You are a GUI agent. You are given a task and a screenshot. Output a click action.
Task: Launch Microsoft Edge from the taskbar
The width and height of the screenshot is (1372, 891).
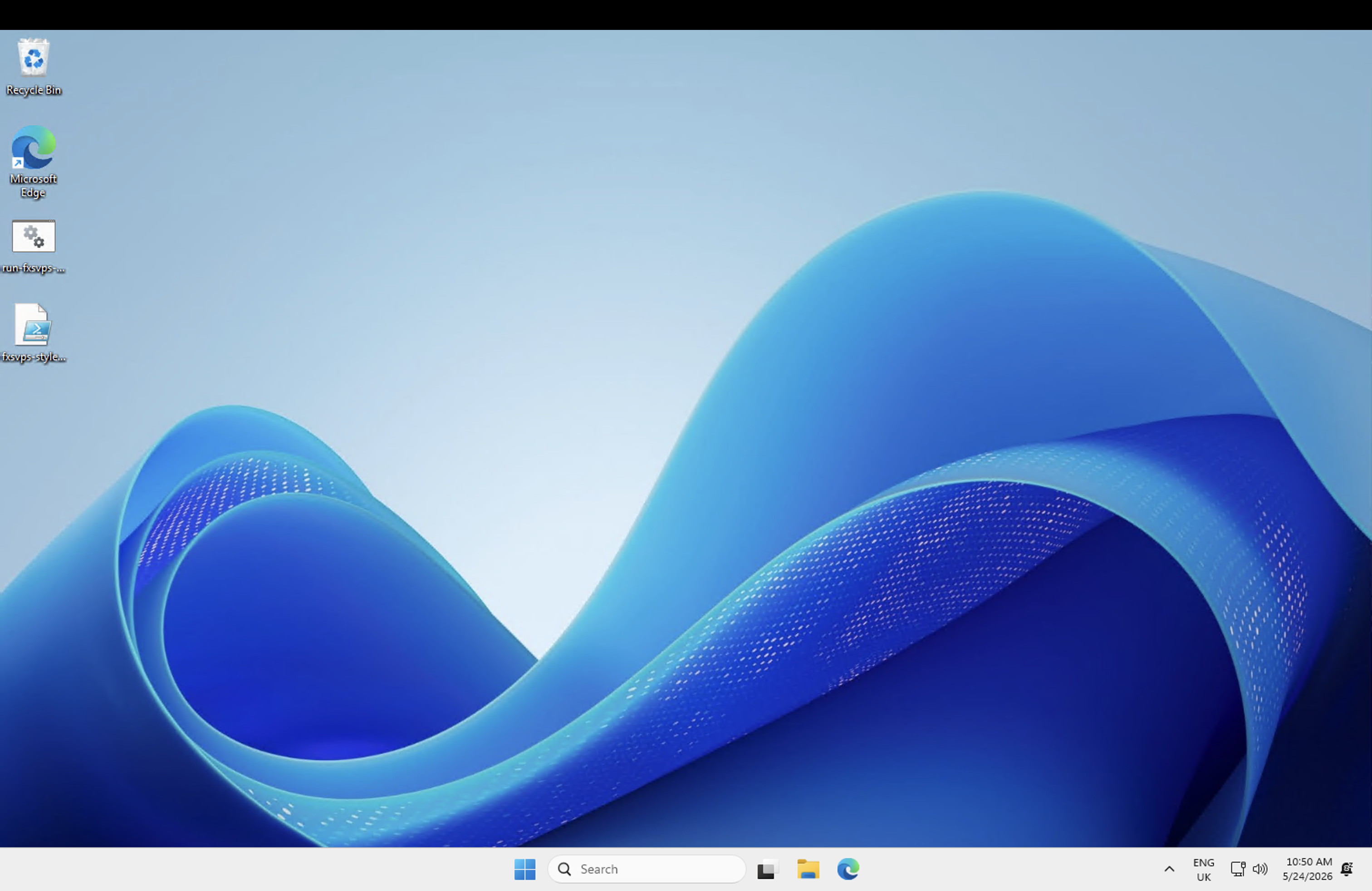(848, 869)
